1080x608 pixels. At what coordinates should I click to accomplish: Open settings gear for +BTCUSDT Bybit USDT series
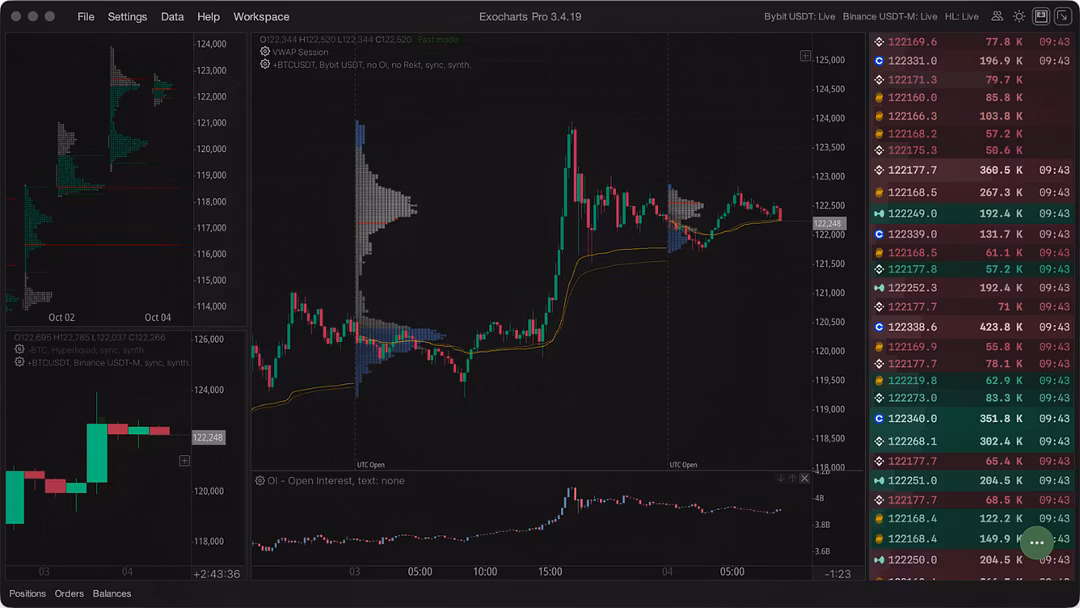(x=264, y=64)
